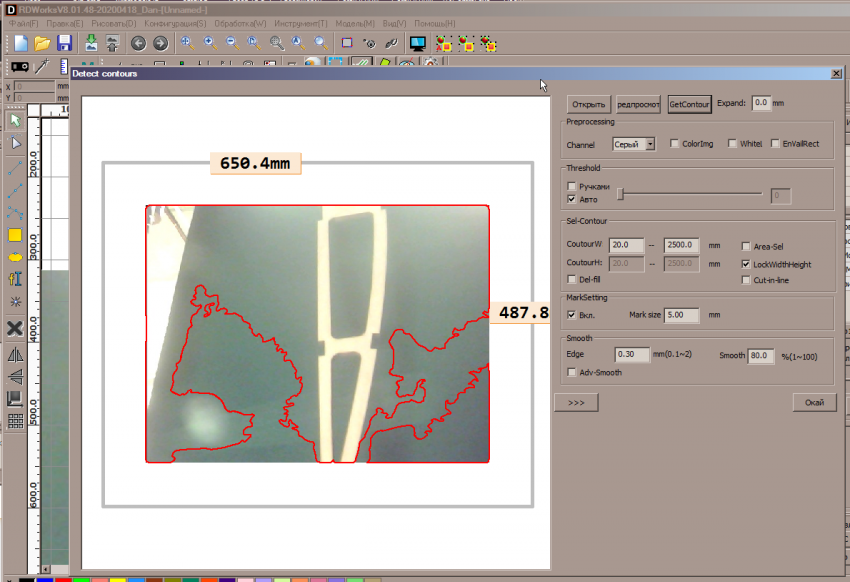The image size is (850, 582).
Task: Open the Файл(F) menu
Action: [24, 23]
